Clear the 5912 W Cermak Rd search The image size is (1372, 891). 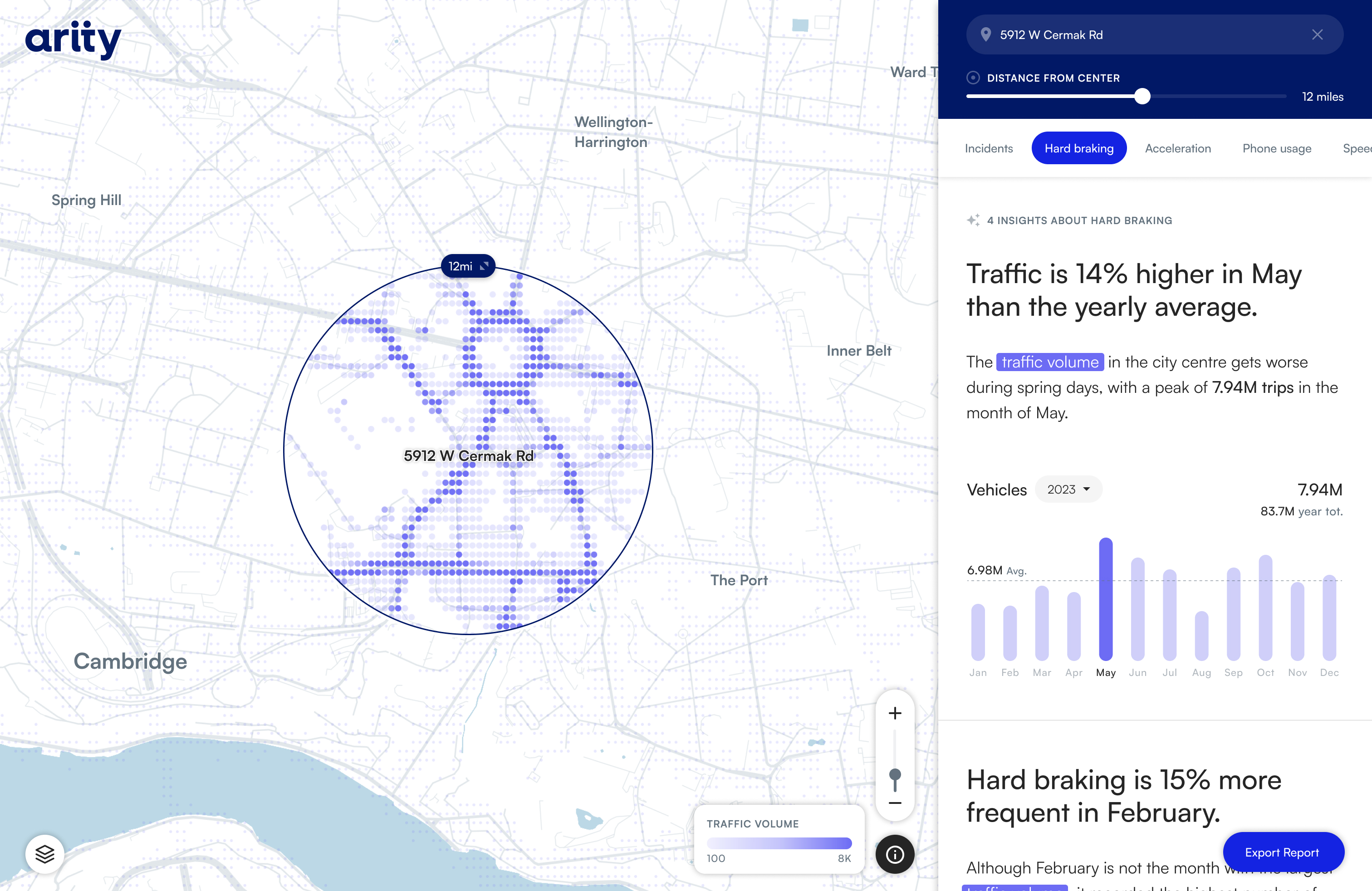point(1317,34)
